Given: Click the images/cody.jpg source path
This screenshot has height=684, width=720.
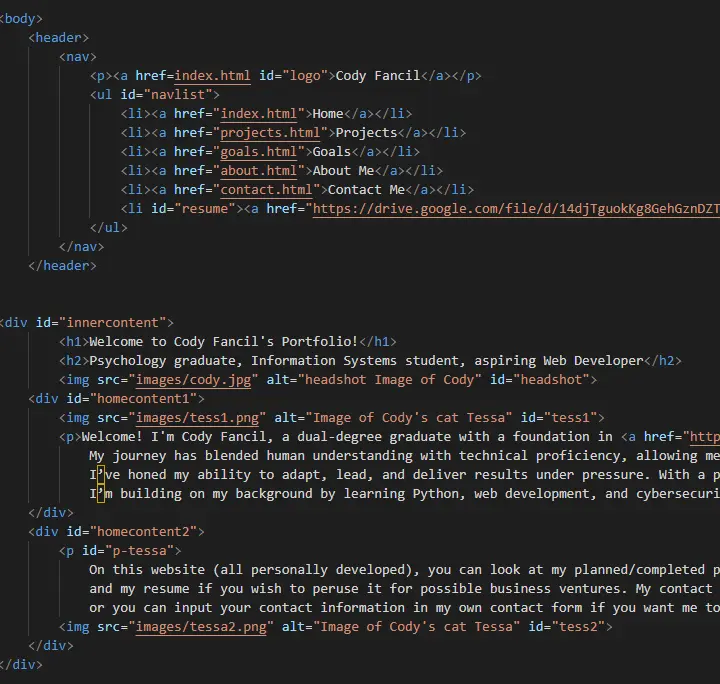Looking at the screenshot, I should (x=194, y=380).
